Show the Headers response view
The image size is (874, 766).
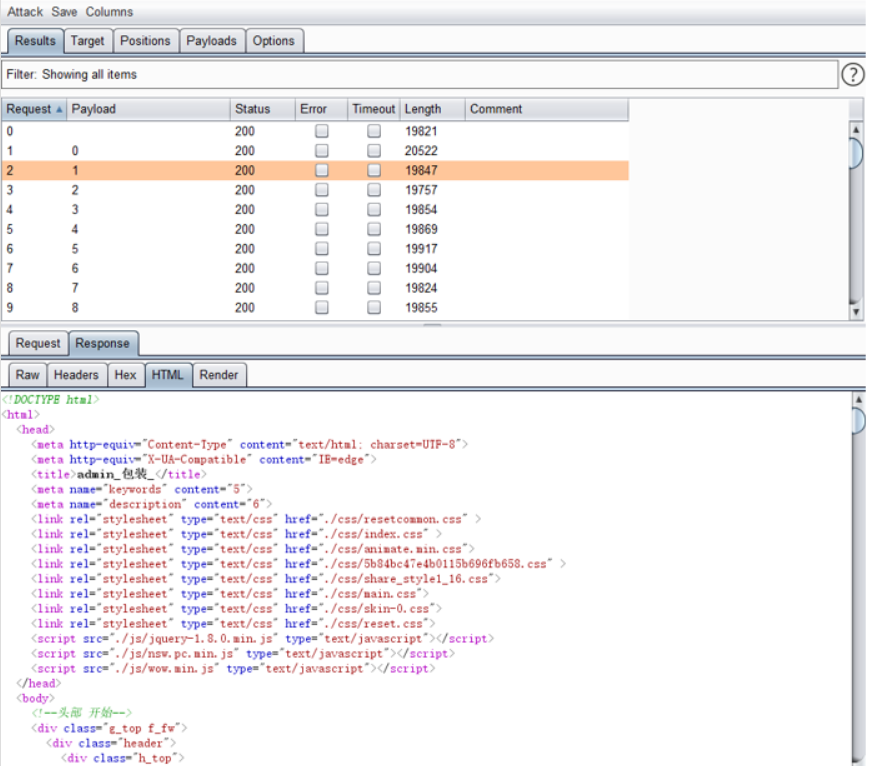76,375
